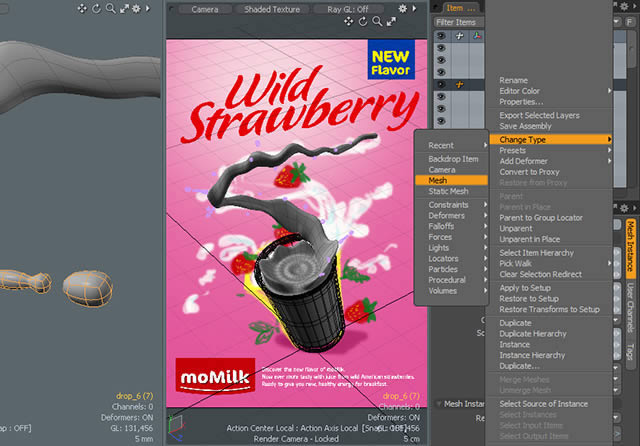
Task: Select the expand arrows under Ray GL button
Action: click(391, 22)
